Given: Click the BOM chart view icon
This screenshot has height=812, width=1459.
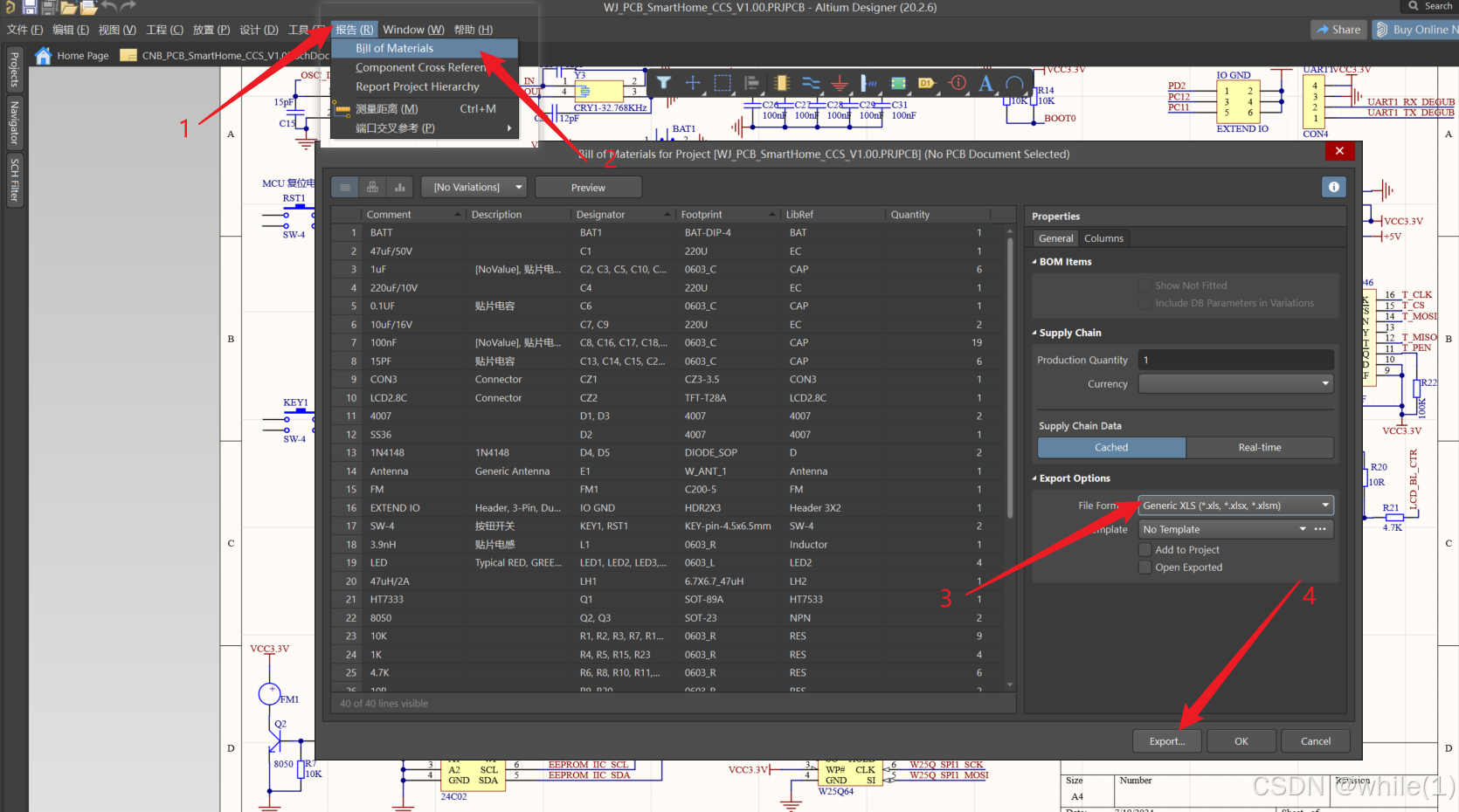Looking at the screenshot, I should pyautogui.click(x=400, y=187).
